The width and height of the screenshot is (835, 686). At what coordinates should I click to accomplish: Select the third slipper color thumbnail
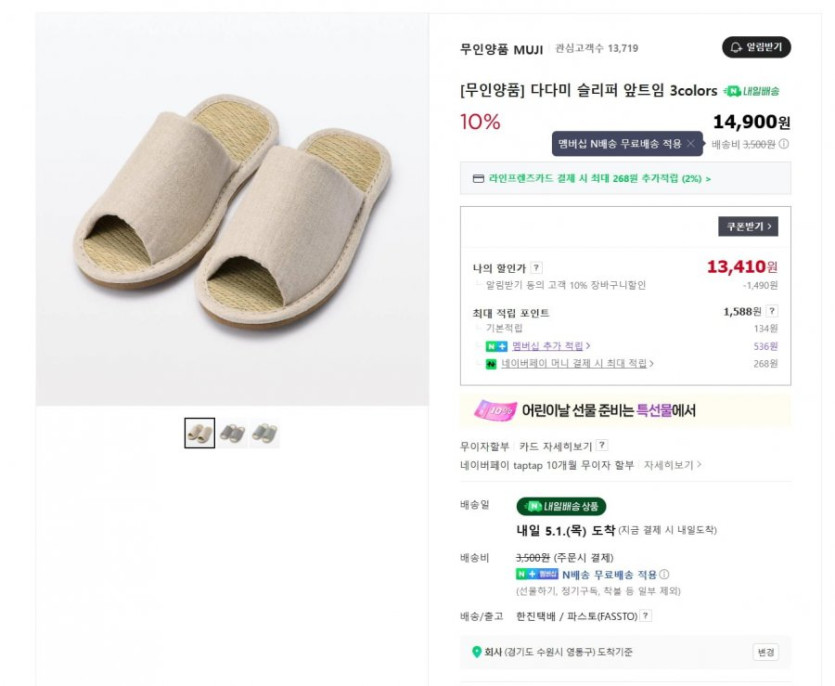tap(264, 433)
